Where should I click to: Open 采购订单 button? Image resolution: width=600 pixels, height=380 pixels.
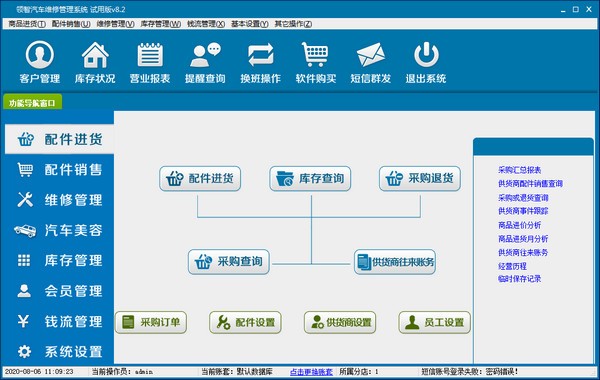(151, 322)
